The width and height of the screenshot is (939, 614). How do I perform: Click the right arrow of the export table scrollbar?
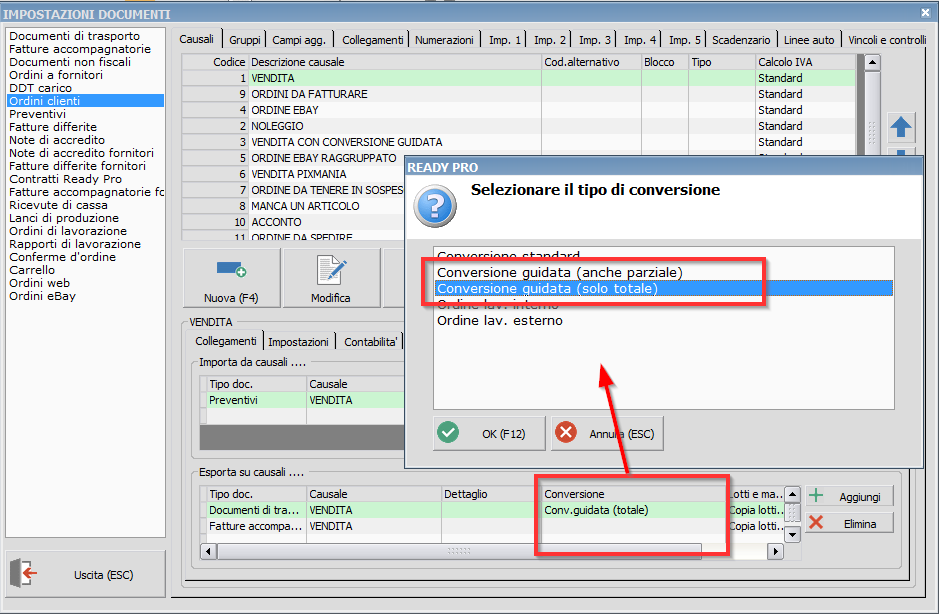[x=776, y=551]
